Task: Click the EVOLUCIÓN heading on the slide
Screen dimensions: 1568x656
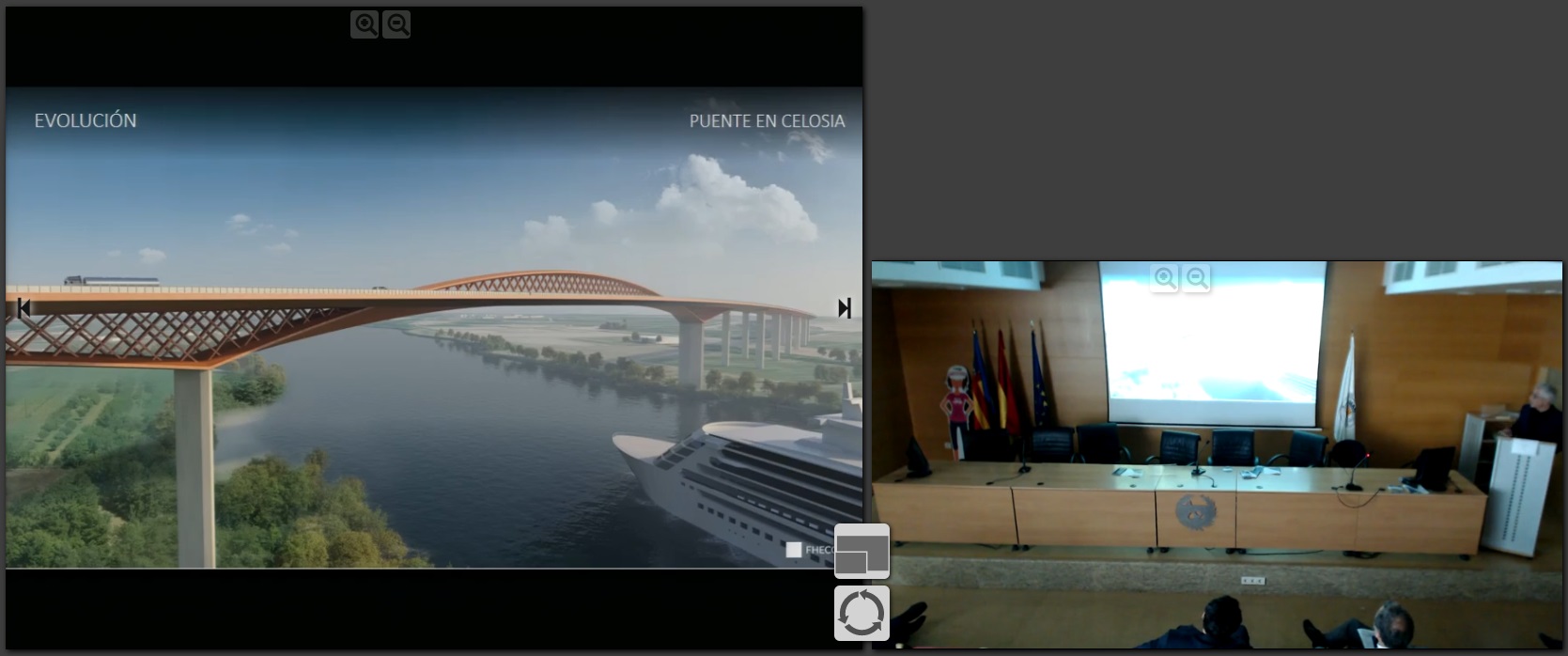Action: [x=85, y=120]
